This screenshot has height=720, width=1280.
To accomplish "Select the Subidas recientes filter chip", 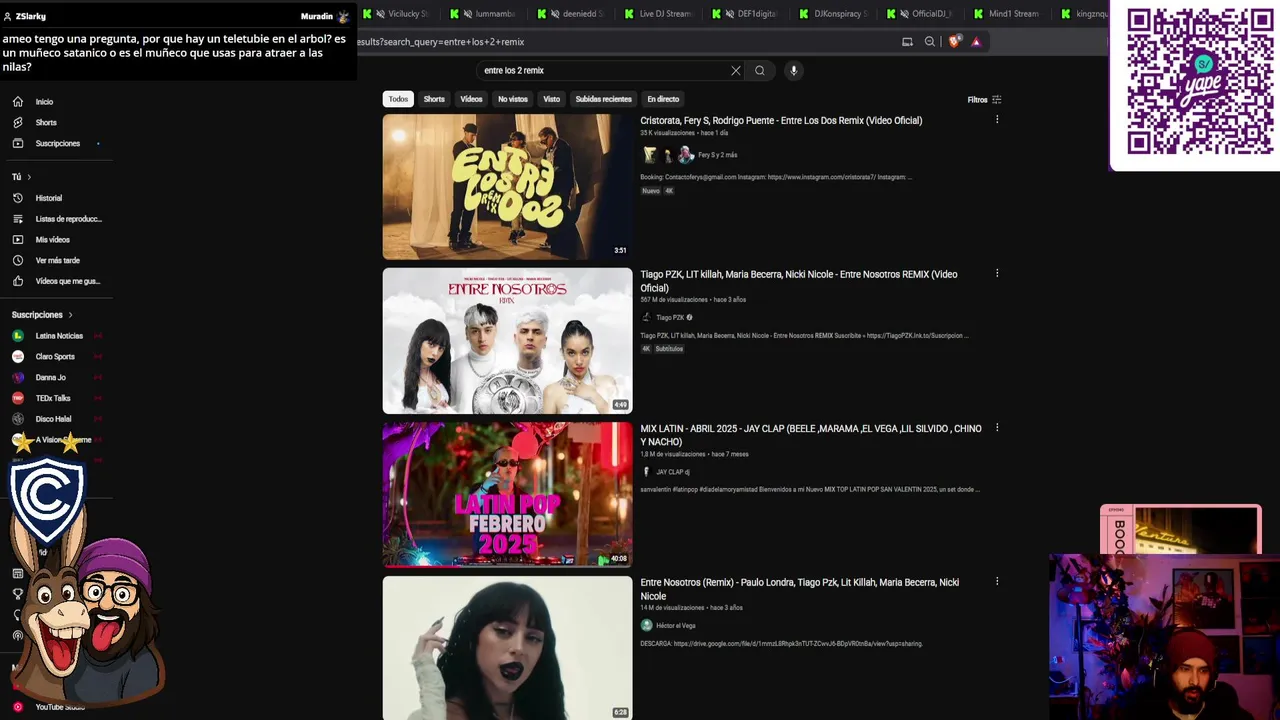I will (x=603, y=99).
